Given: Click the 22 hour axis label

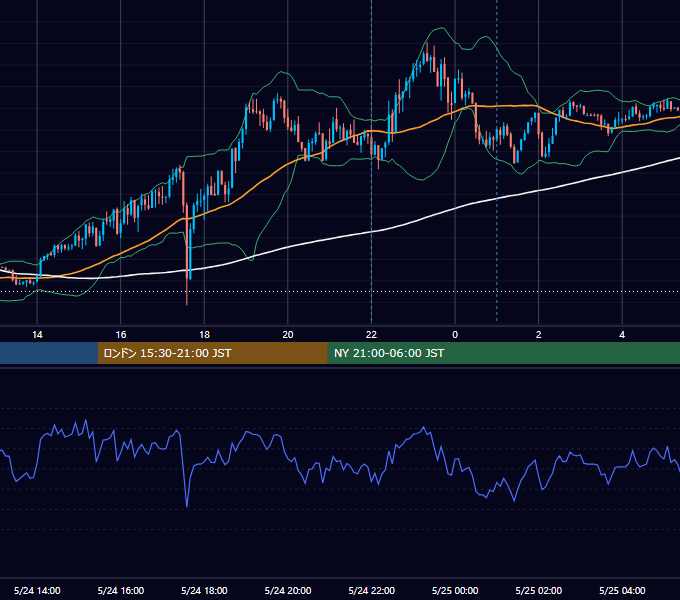Looking at the screenshot, I should tap(371, 335).
